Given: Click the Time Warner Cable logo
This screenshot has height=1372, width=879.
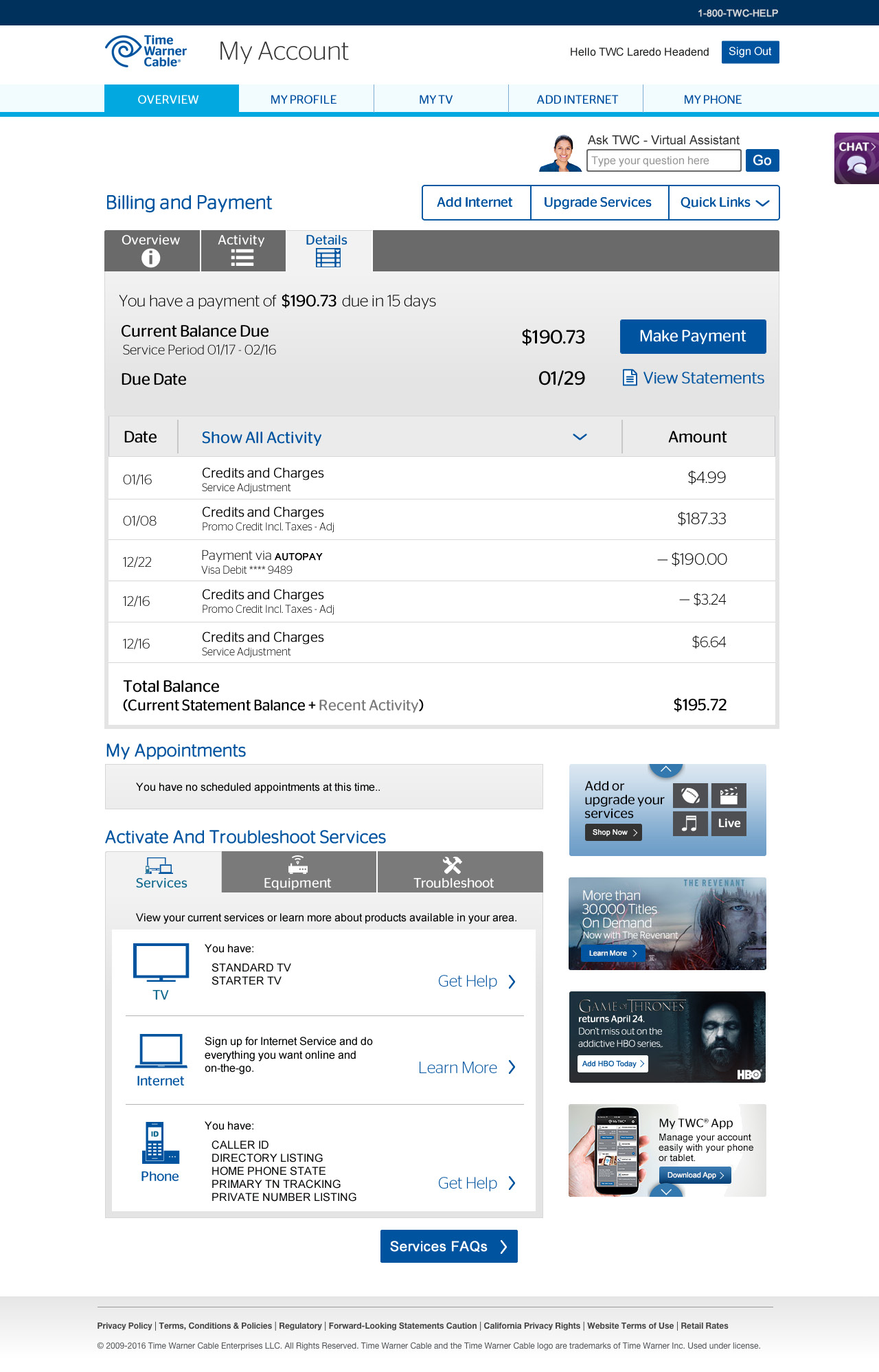Looking at the screenshot, I should (x=146, y=52).
